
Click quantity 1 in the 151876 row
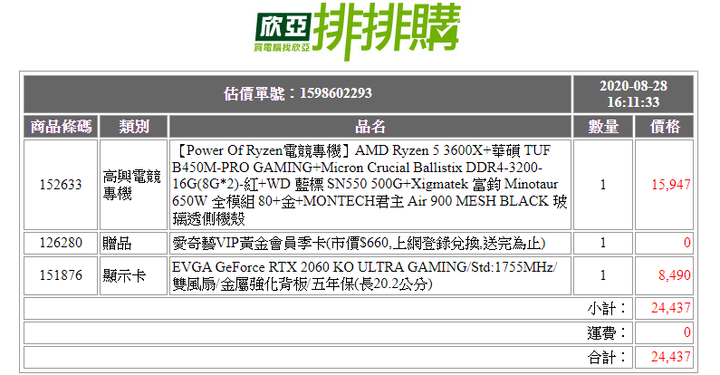click(603, 275)
